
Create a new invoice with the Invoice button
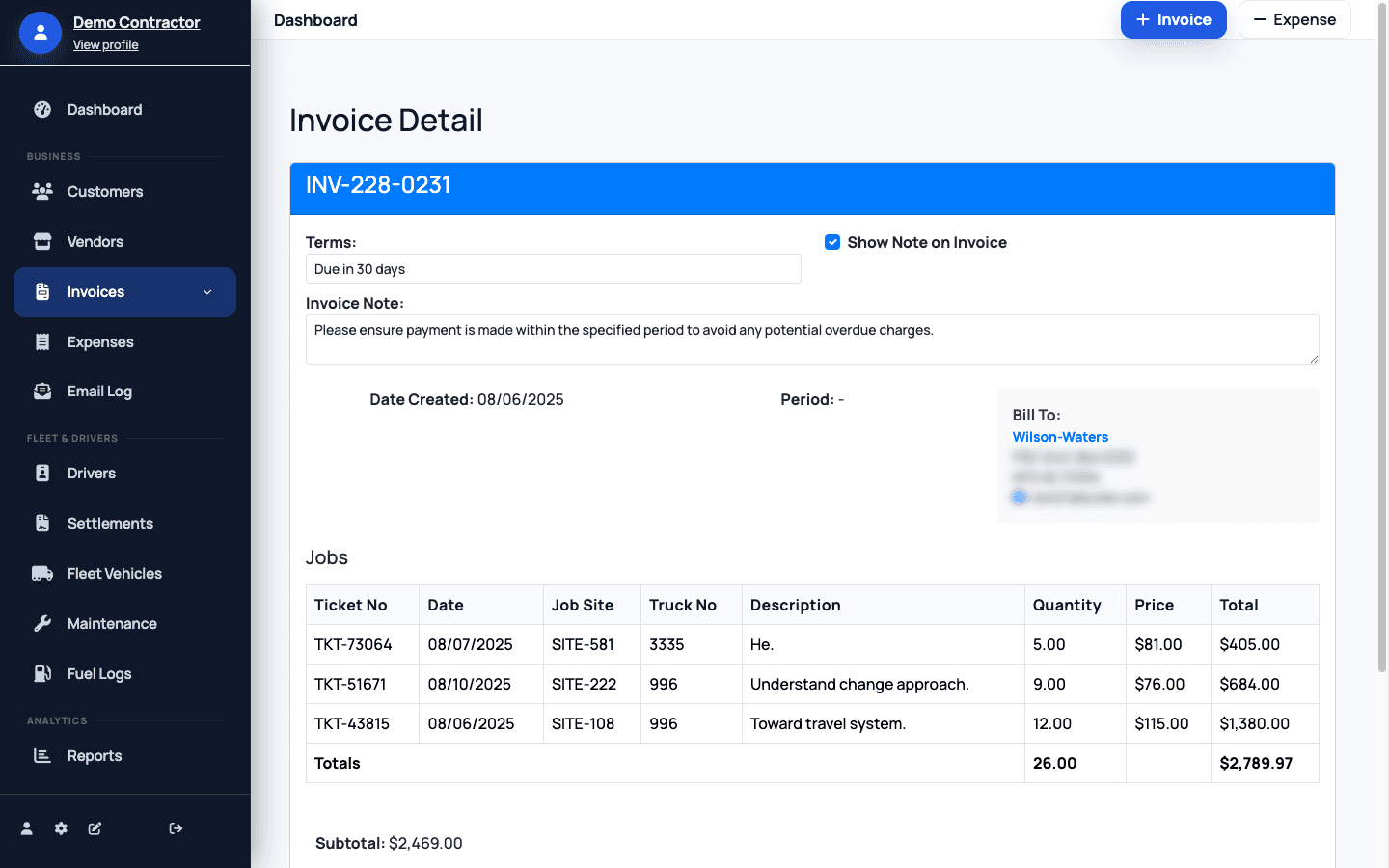(x=1173, y=20)
